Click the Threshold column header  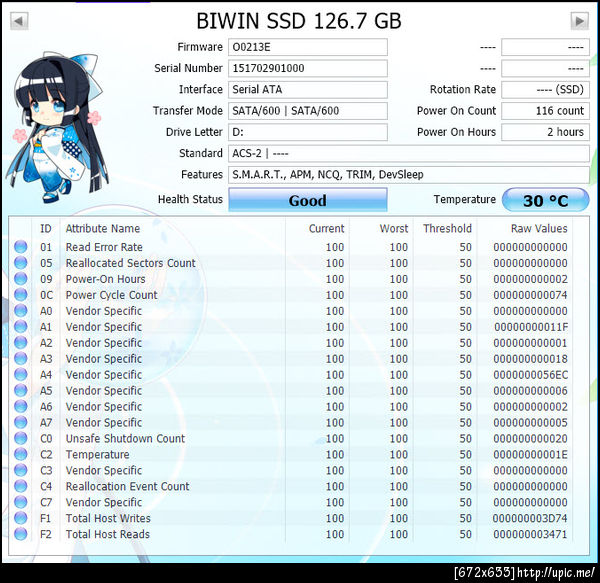click(x=447, y=228)
